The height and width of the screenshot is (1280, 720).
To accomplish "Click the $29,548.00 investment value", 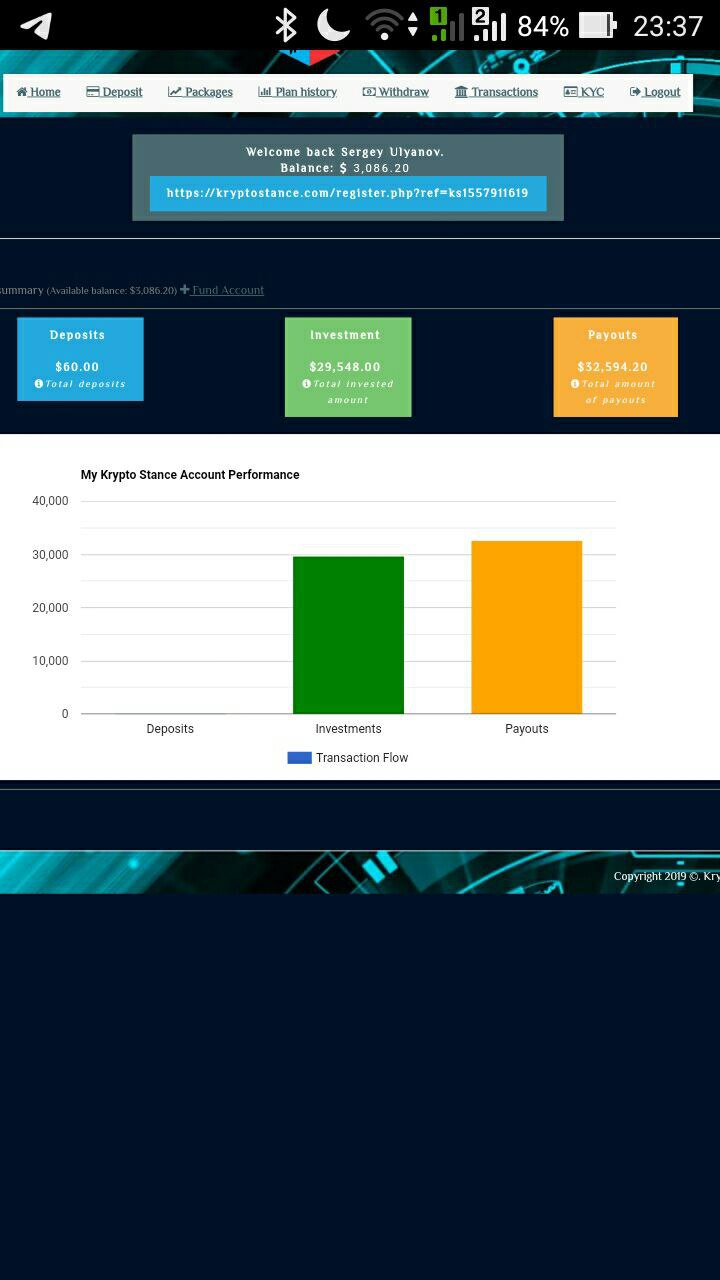I will (345, 367).
